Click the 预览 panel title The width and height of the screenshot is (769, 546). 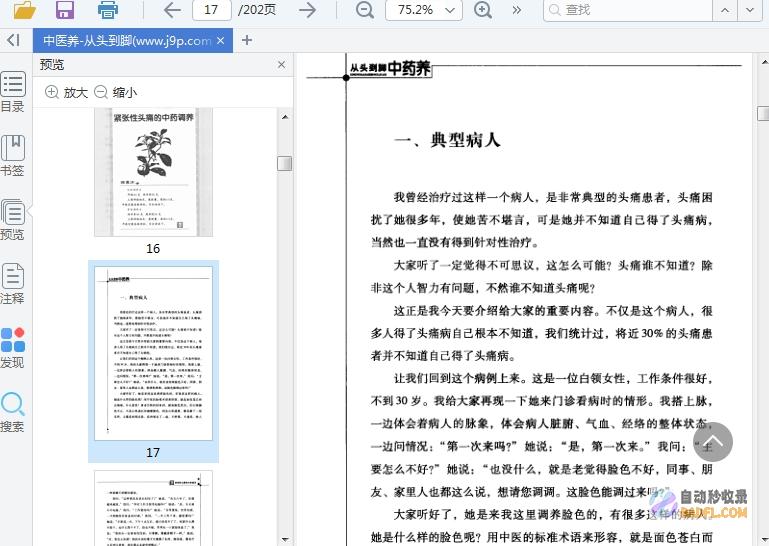coord(52,64)
